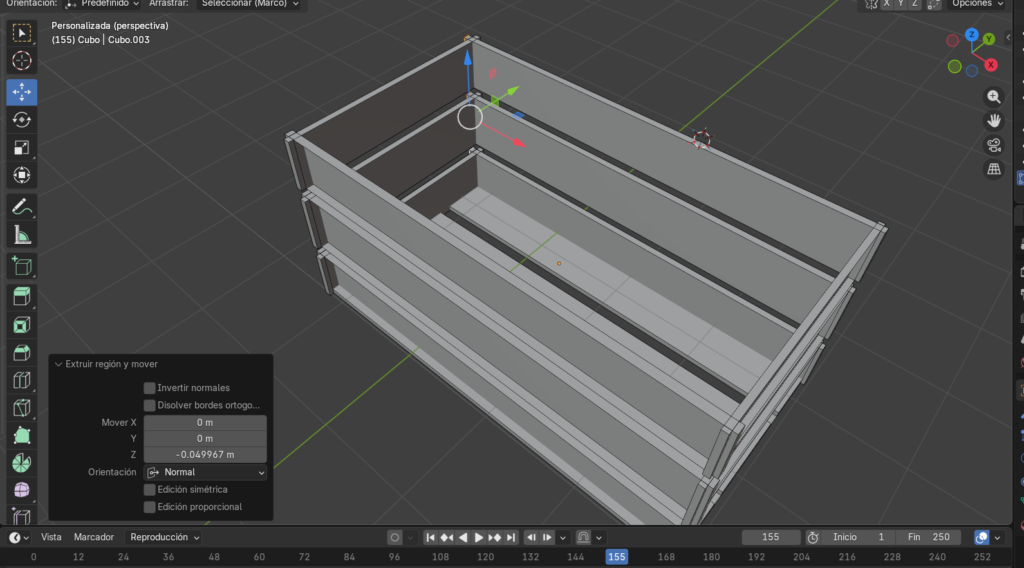Viewport: 1024px width, 568px height.
Task: Enable Edición proporcional checkbox
Action: (x=150, y=507)
